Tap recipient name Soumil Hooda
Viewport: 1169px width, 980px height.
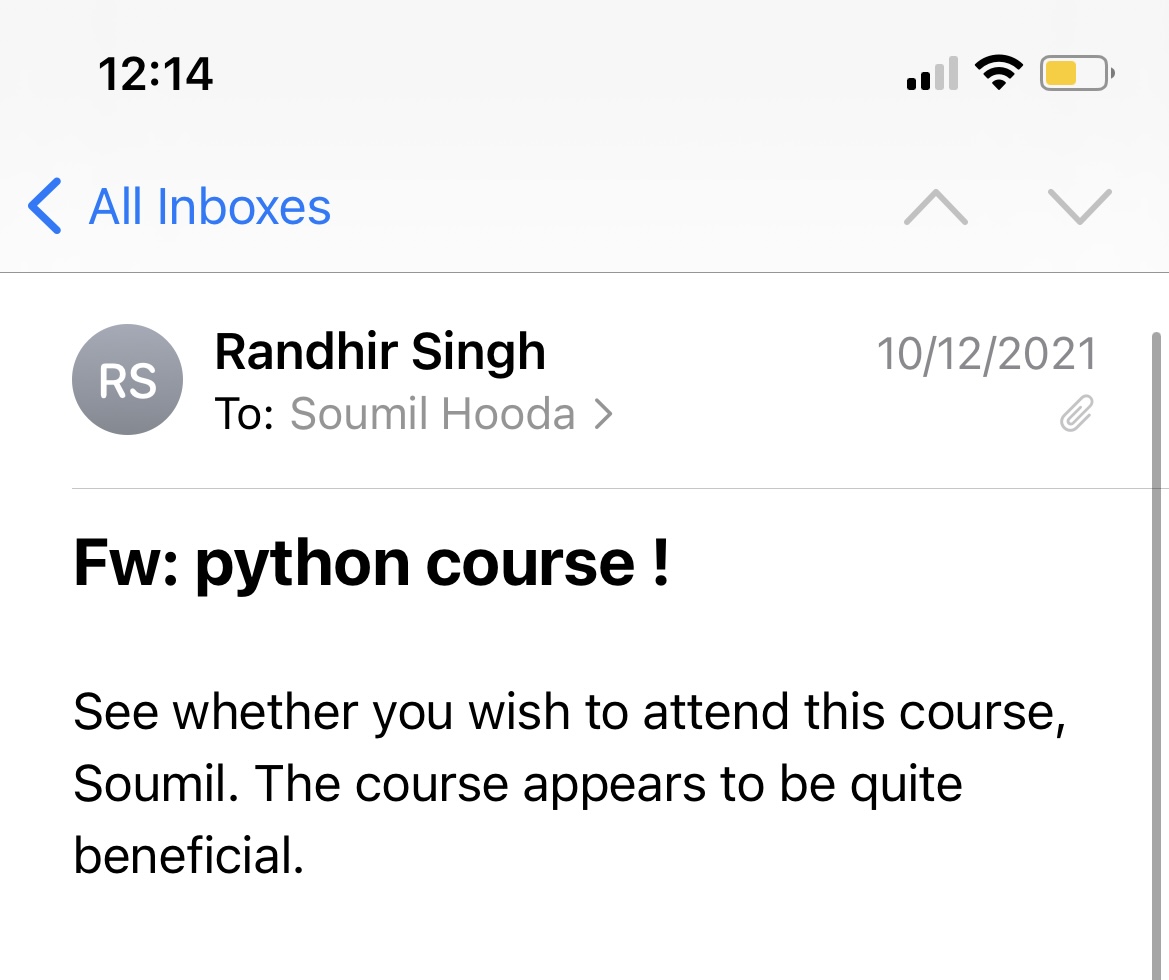pos(432,414)
